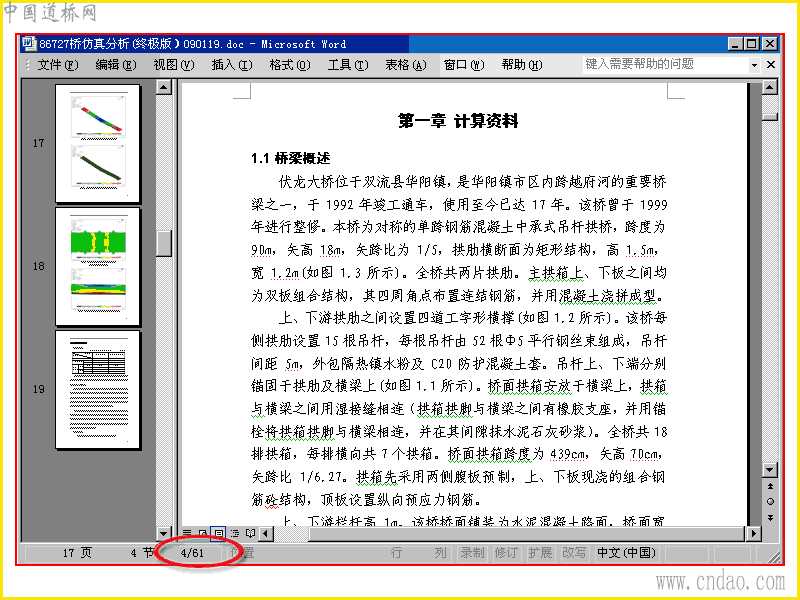Screen dimensions: 800x600
Task: Click the document vertical scrollbar thumb
Action: (770, 117)
